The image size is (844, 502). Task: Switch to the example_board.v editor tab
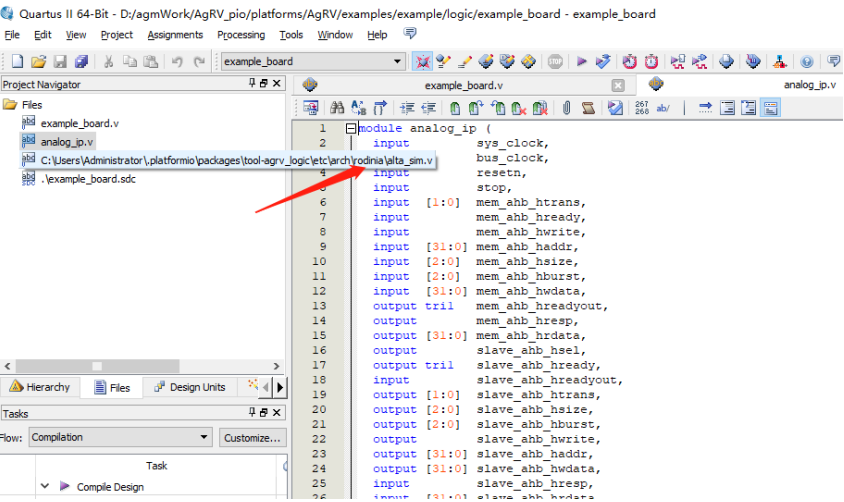pyautogui.click(x=463, y=85)
